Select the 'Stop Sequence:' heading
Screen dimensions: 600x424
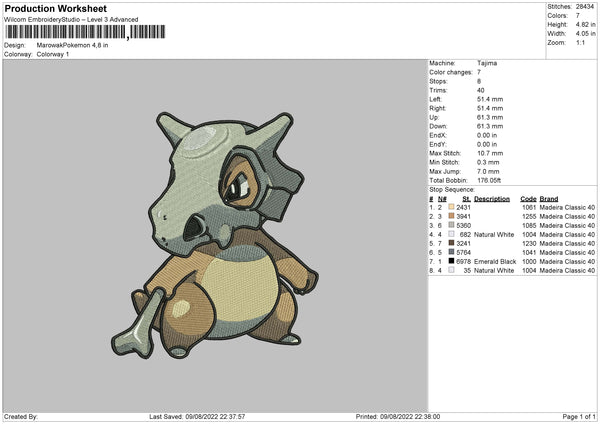point(452,189)
